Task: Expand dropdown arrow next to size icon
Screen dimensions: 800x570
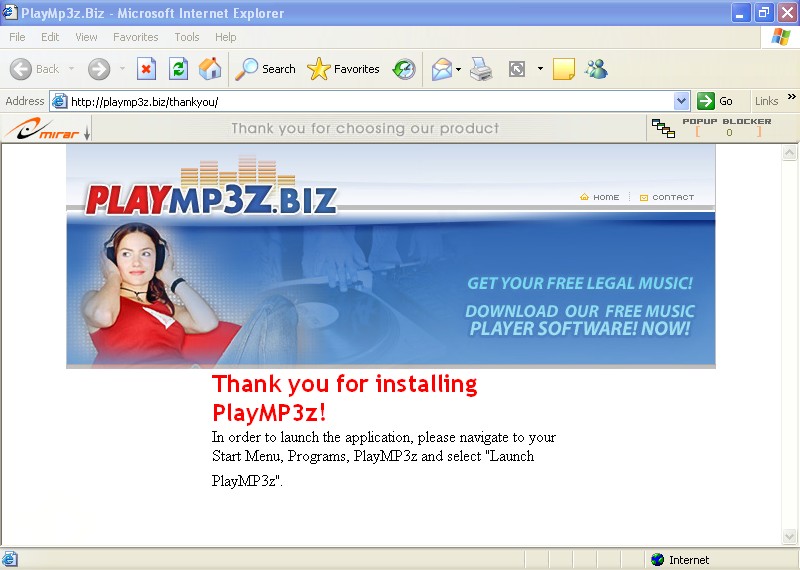Action: click(540, 68)
